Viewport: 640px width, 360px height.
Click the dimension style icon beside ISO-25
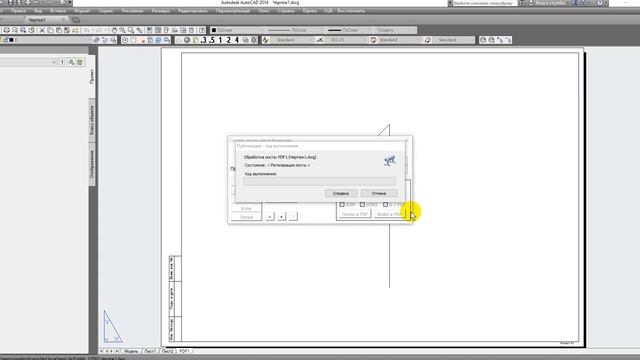coord(320,40)
